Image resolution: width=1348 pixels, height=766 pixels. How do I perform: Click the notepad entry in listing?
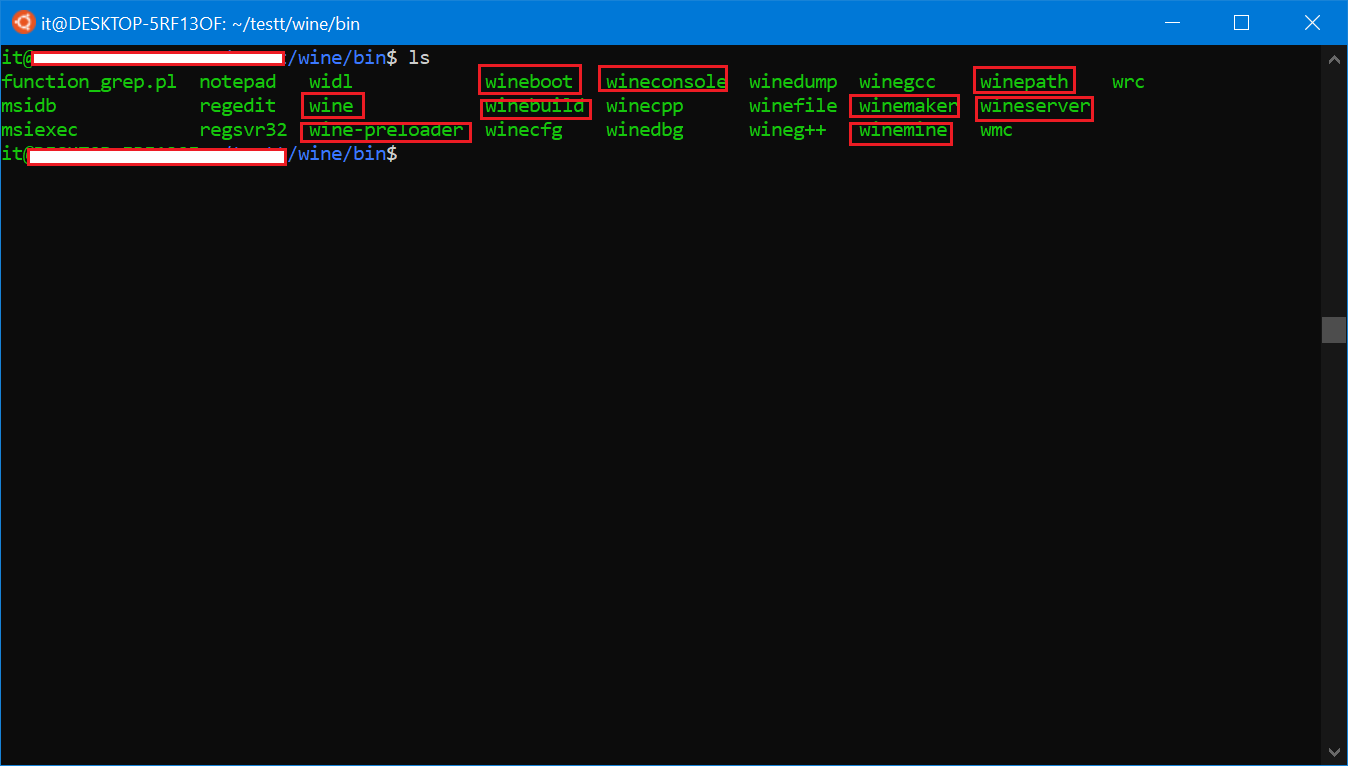(x=237, y=82)
